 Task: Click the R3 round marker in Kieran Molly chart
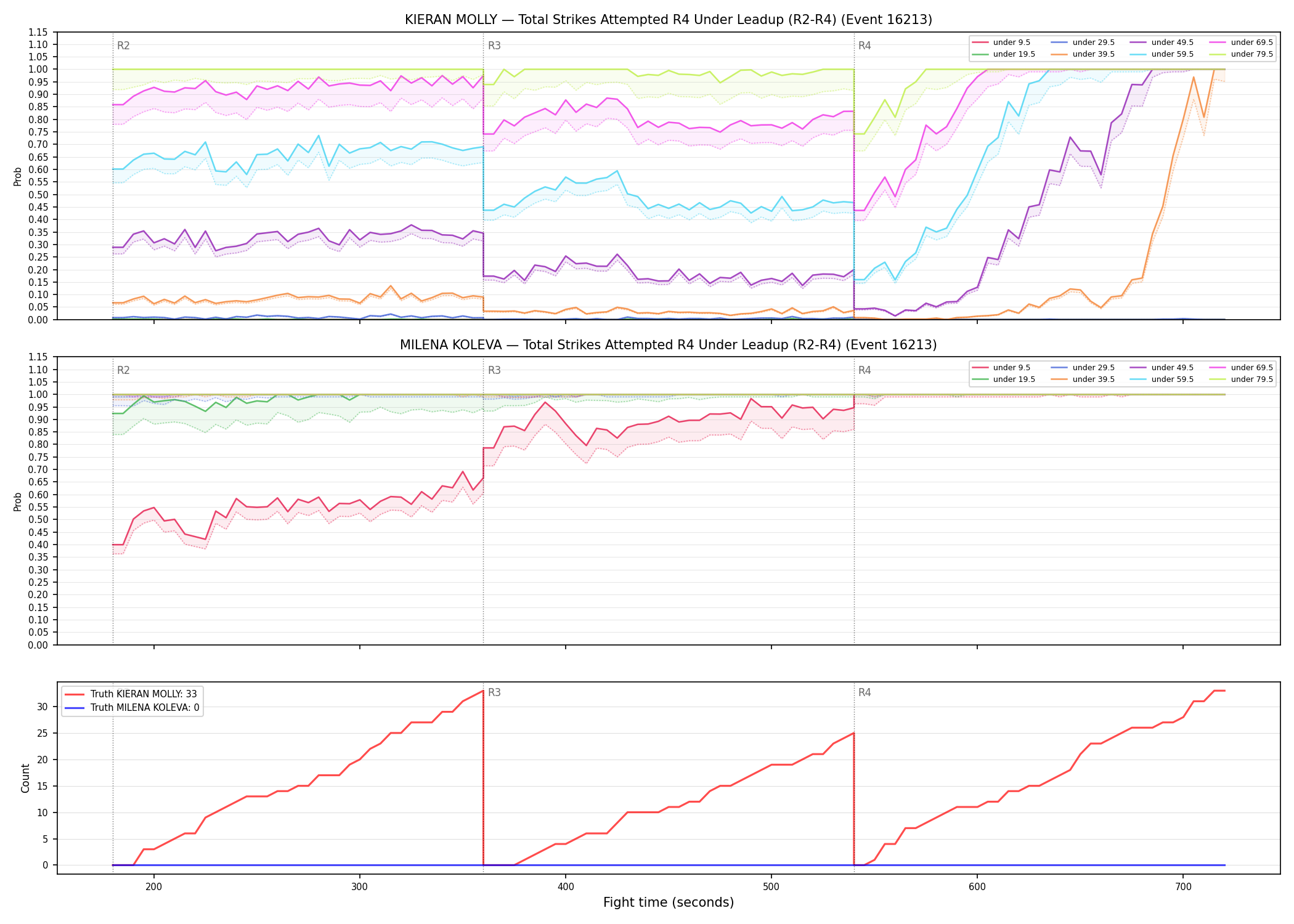point(494,46)
